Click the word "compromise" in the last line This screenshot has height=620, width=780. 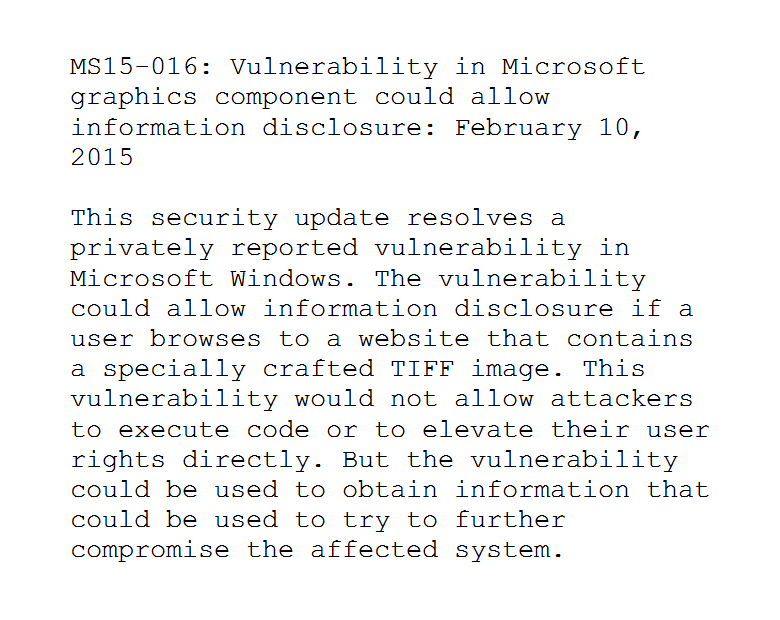(x=150, y=552)
